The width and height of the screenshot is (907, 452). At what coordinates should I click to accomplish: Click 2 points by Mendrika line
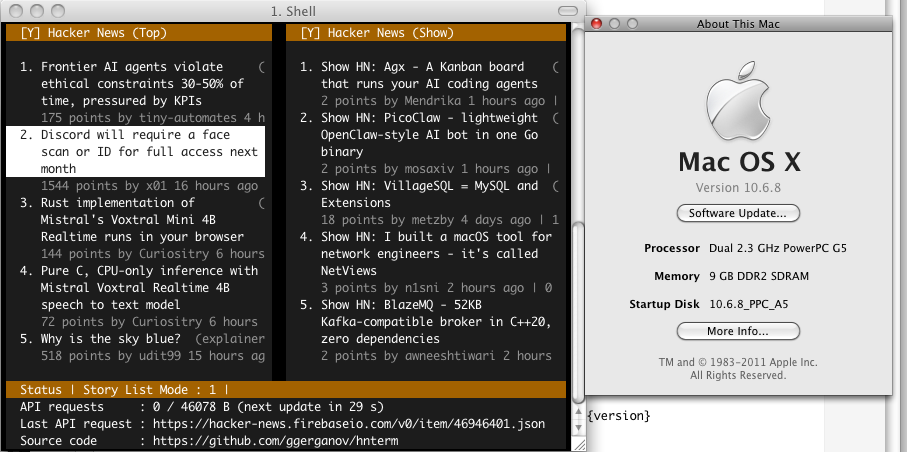[x=440, y=101]
